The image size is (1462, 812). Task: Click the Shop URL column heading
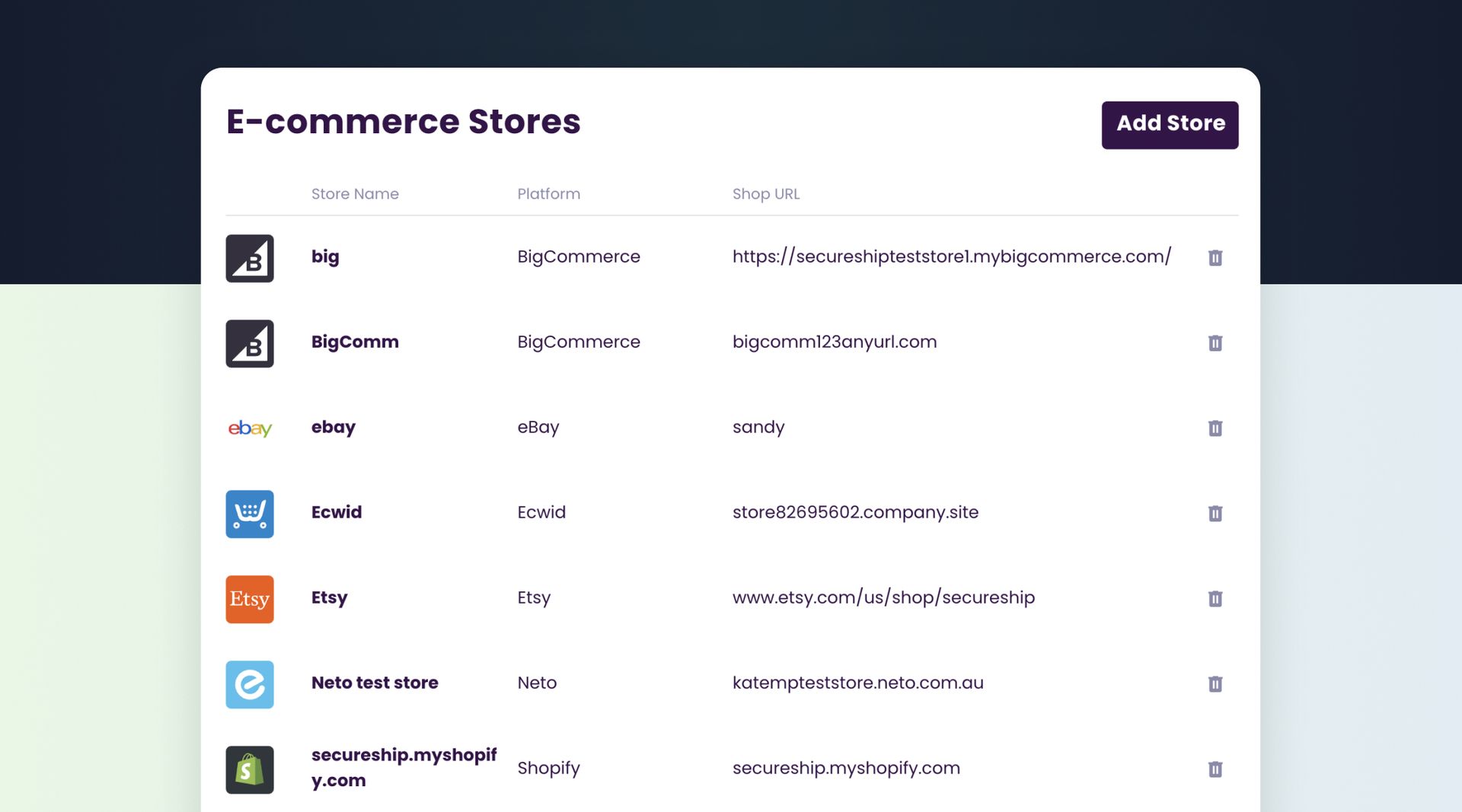coord(765,194)
